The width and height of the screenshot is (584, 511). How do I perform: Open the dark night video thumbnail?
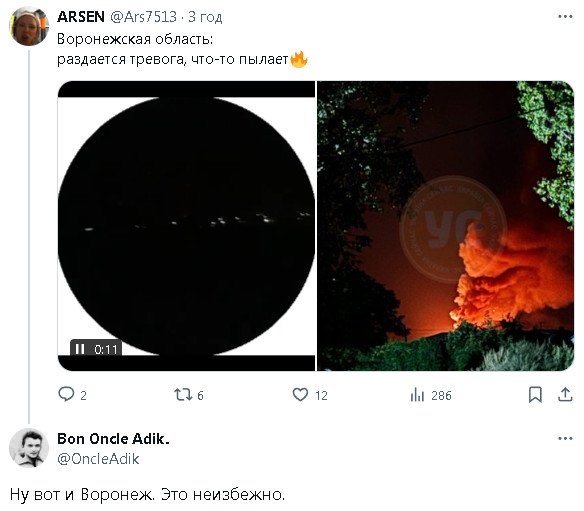186,226
